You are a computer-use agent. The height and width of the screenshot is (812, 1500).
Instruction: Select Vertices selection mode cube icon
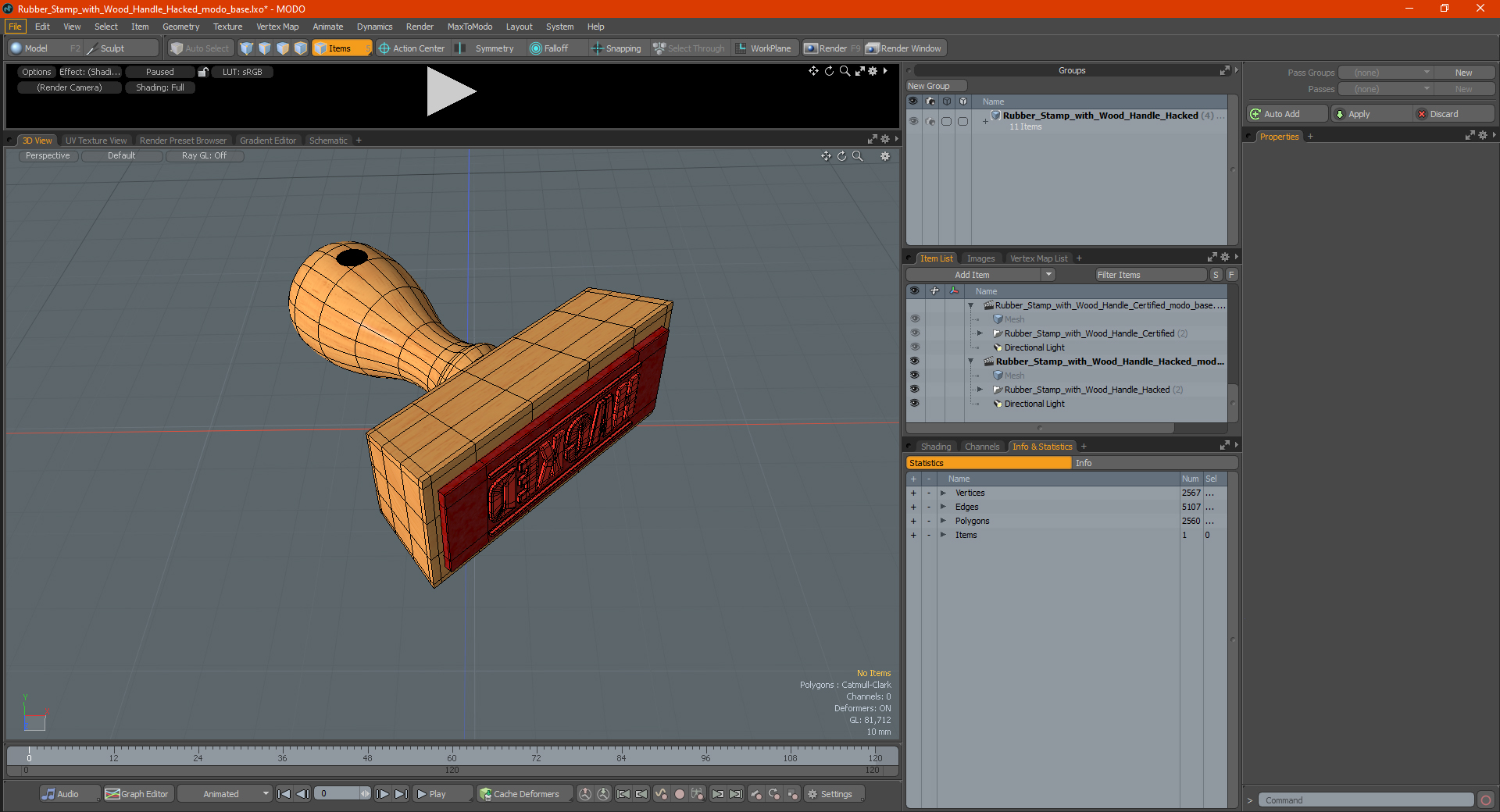[247, 48]
